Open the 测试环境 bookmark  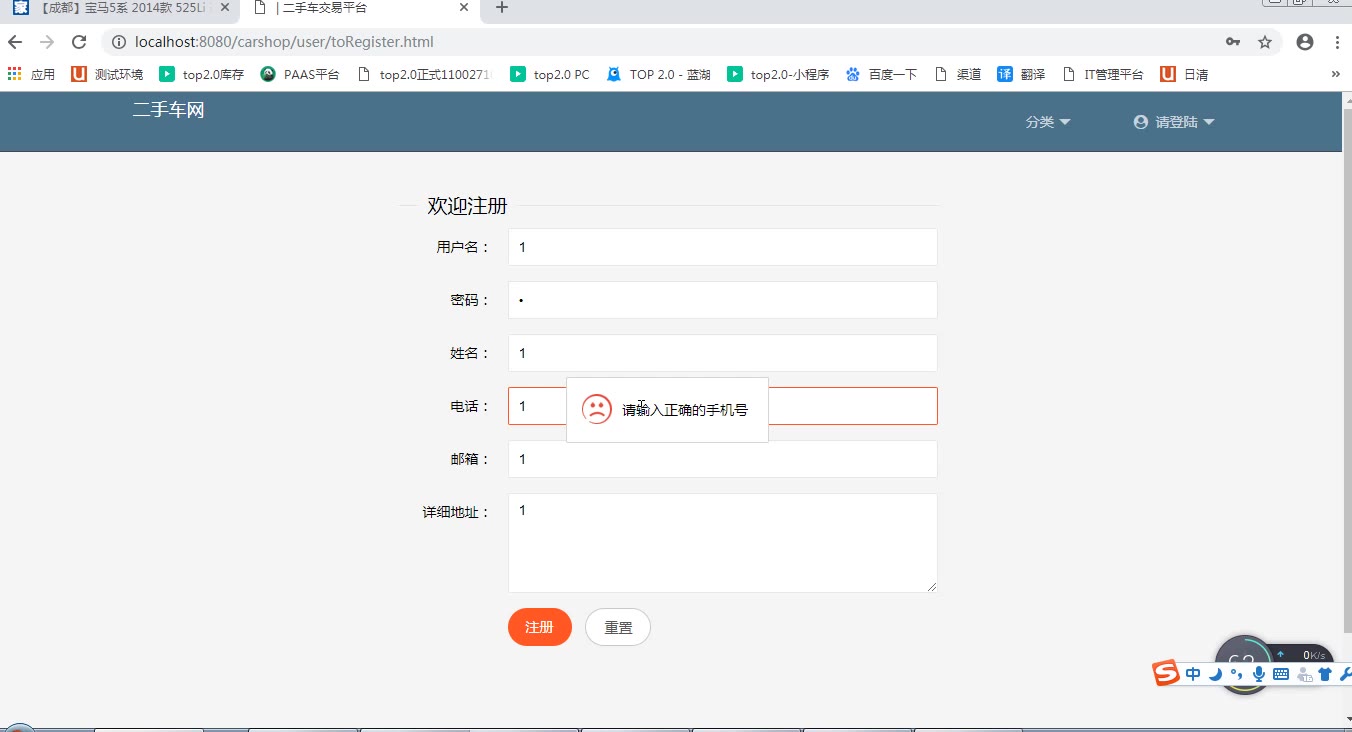(107, 74)
